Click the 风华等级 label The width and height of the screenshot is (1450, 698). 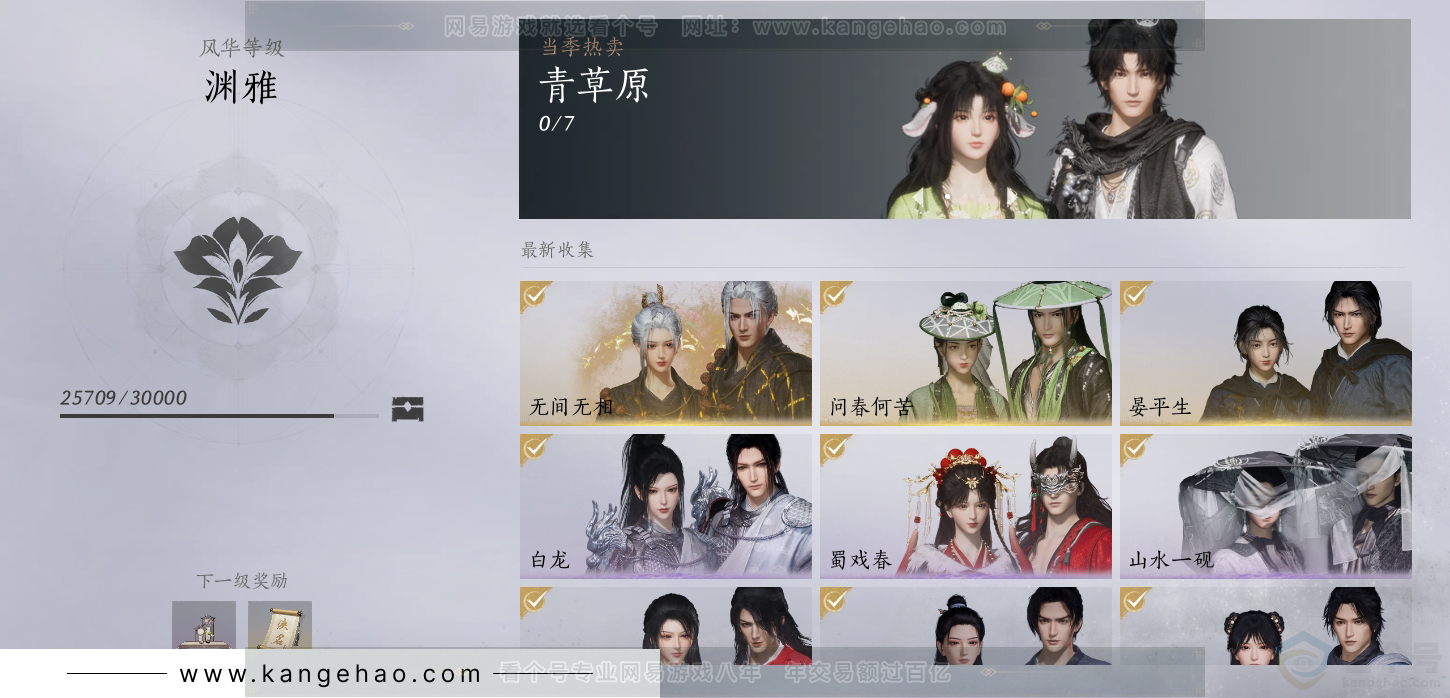coord(242,48)
